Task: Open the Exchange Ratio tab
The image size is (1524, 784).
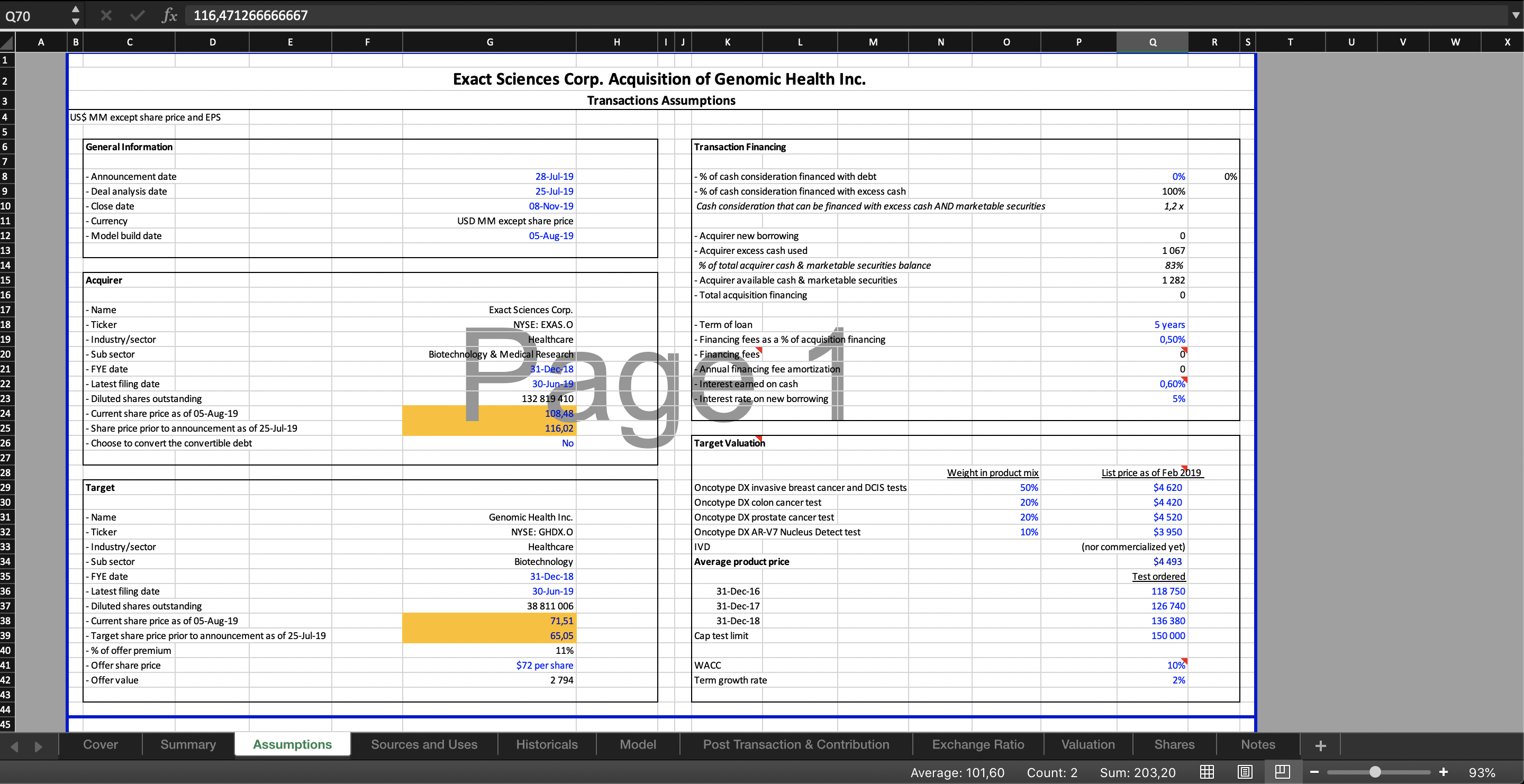Action: 978,744
